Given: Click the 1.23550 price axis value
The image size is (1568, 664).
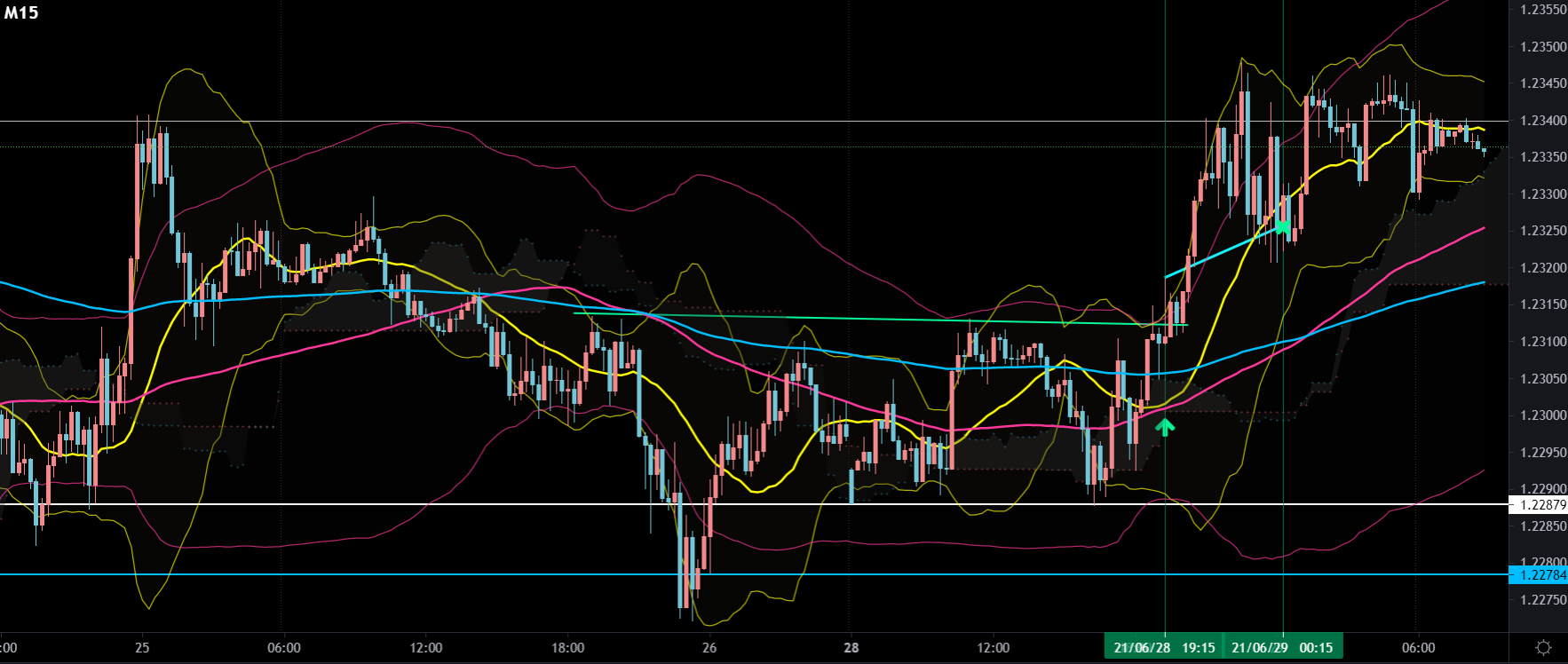Looking at the screenshot, I should tap(1542, 10).
